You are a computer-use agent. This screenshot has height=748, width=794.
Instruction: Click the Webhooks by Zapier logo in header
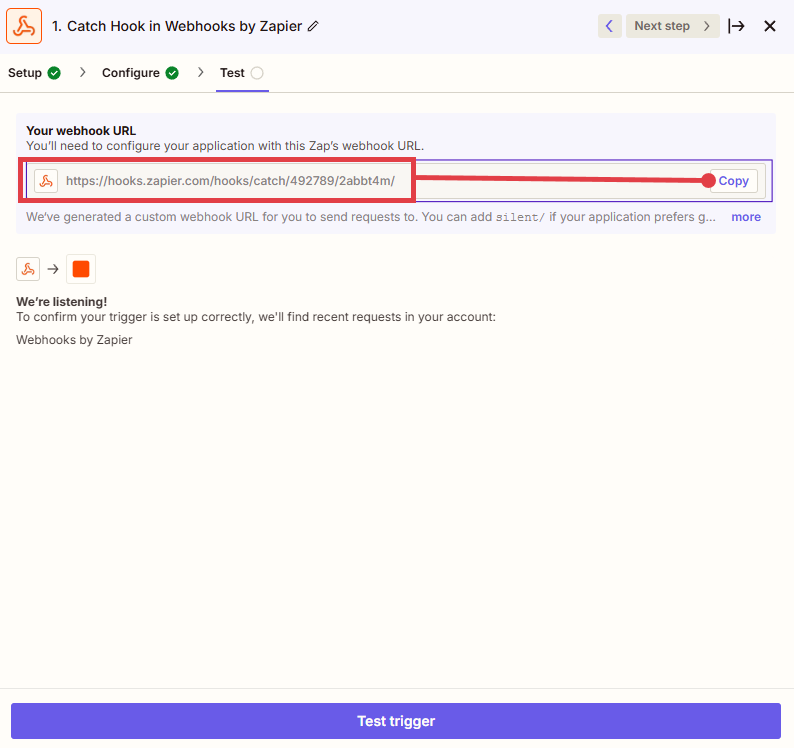pyautogui.click(x=24, y=26)
